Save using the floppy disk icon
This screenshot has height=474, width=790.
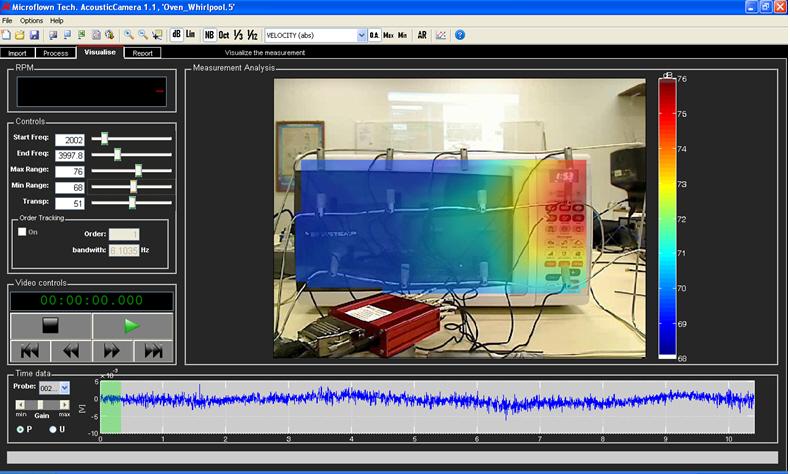click(34, 35)
